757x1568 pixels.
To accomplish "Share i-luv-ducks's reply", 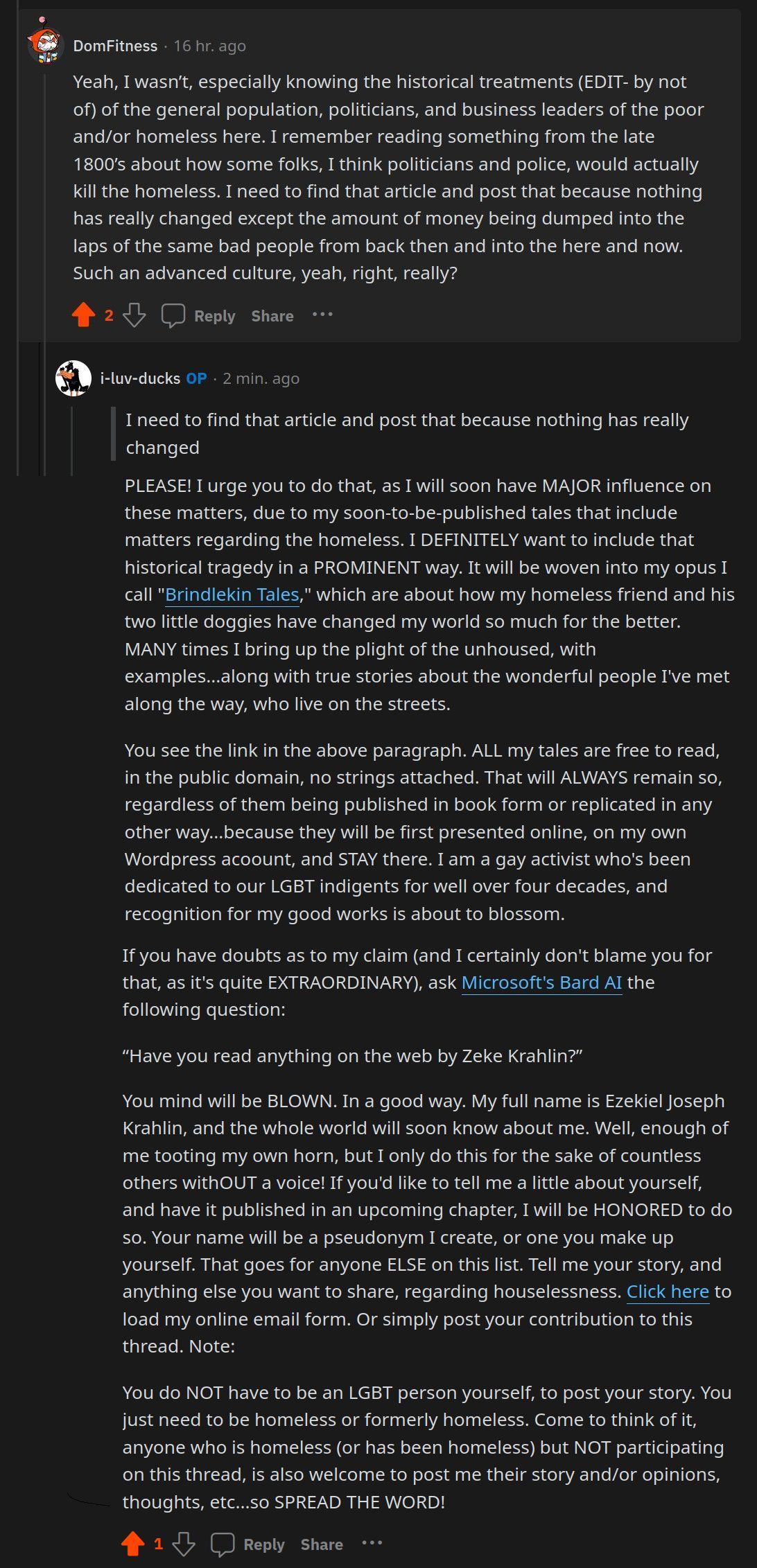I will 322,1544.
